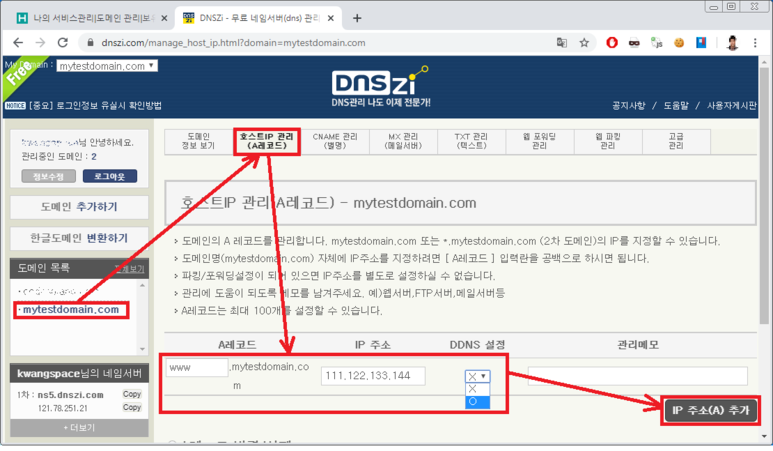Click the glasses extension icon
The height and width of the screenshot is (451, 773).
(x=634, y=43)
